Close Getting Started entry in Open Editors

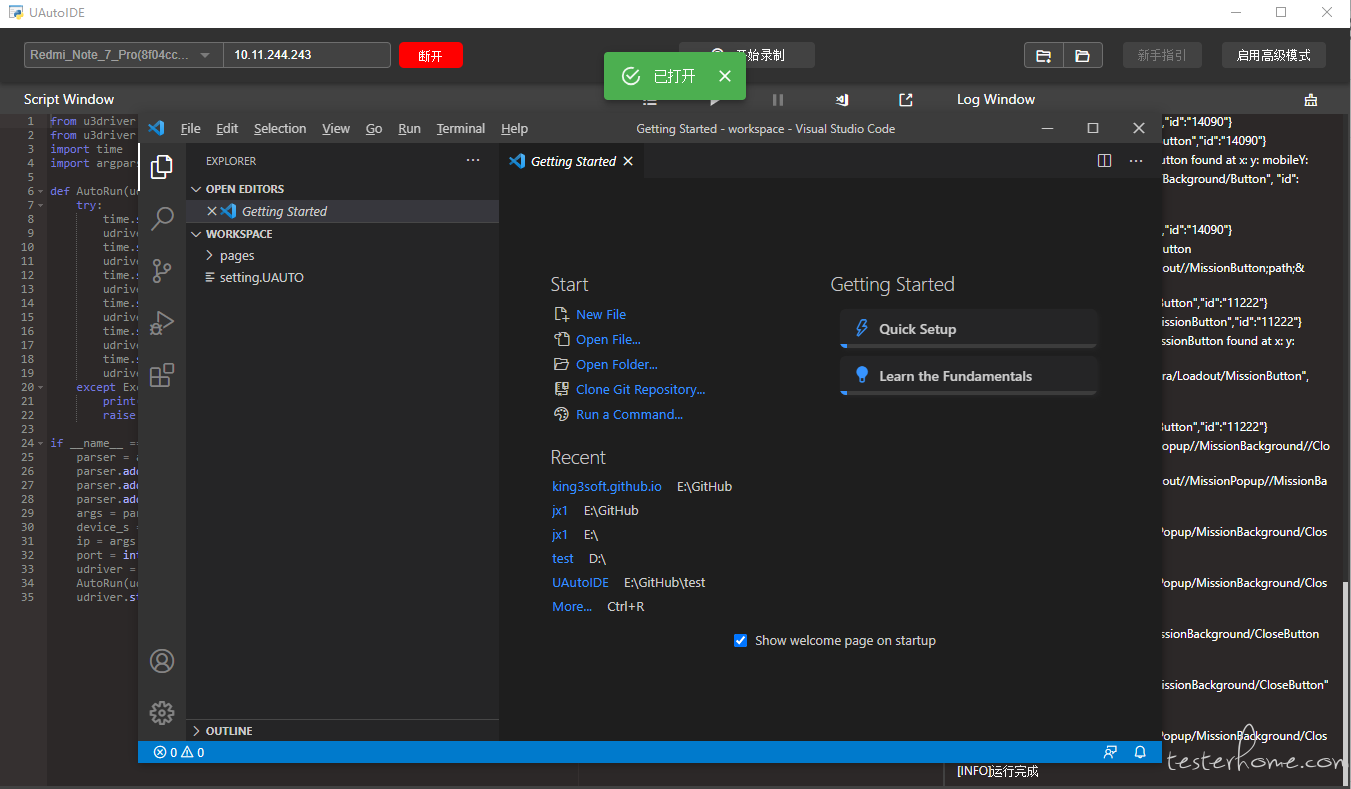[211, 211]
